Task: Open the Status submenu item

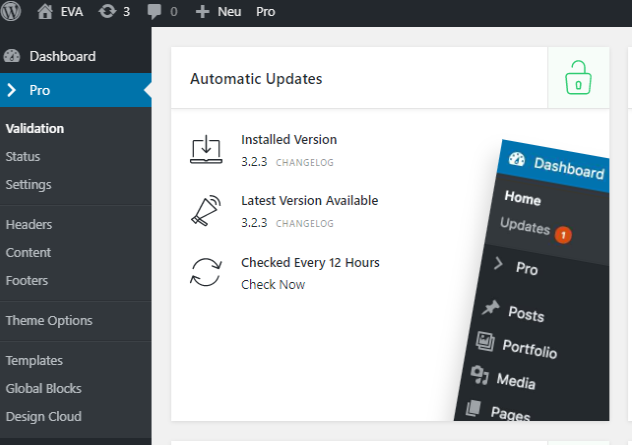Action: click(x=23, y=156)
